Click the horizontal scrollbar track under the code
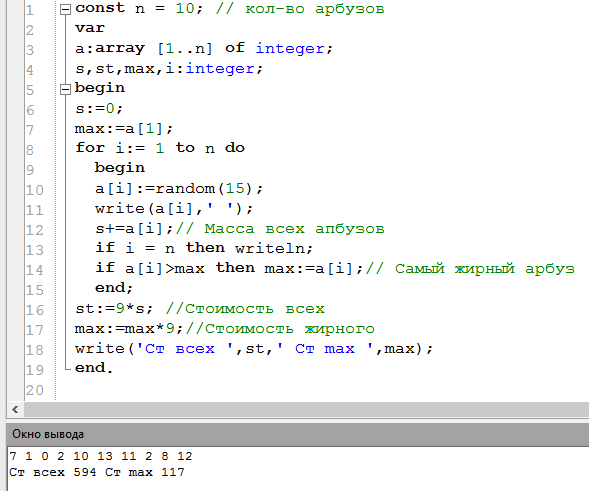 click(x=307, y=409)
